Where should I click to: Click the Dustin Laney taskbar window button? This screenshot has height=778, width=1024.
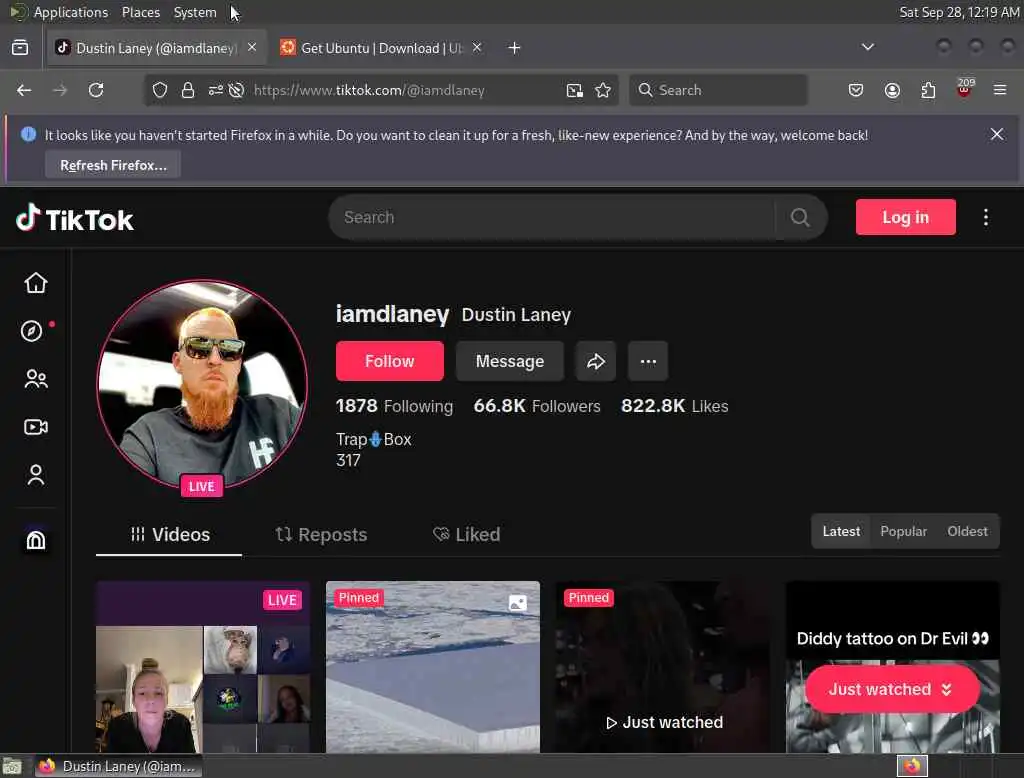(x=118, y=766)
